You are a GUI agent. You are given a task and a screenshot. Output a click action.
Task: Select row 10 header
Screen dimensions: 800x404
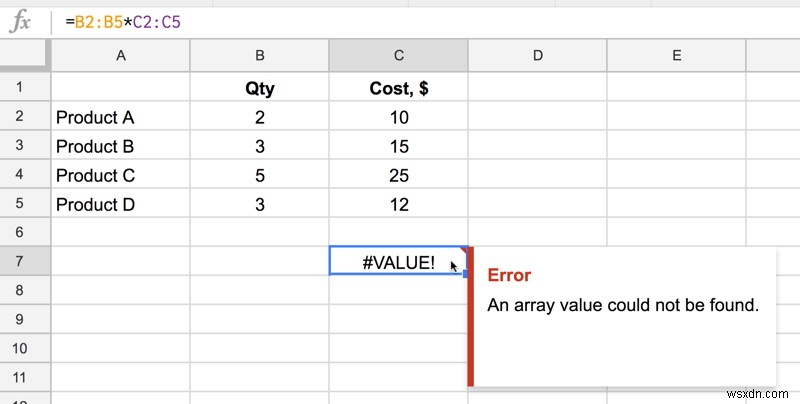click(26, 348)
